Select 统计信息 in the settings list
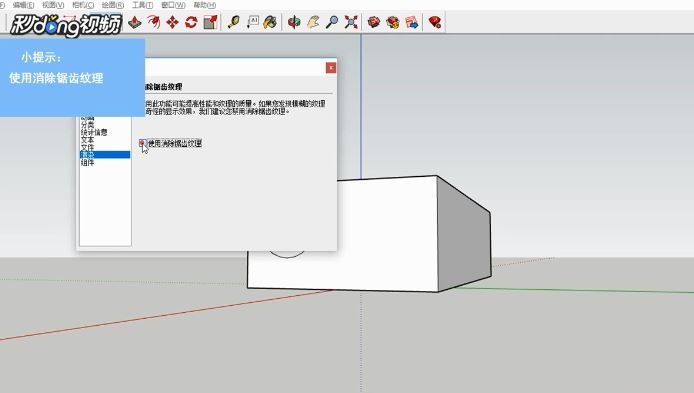This screenshot has height=393, width=694. (x=94, y=132)
